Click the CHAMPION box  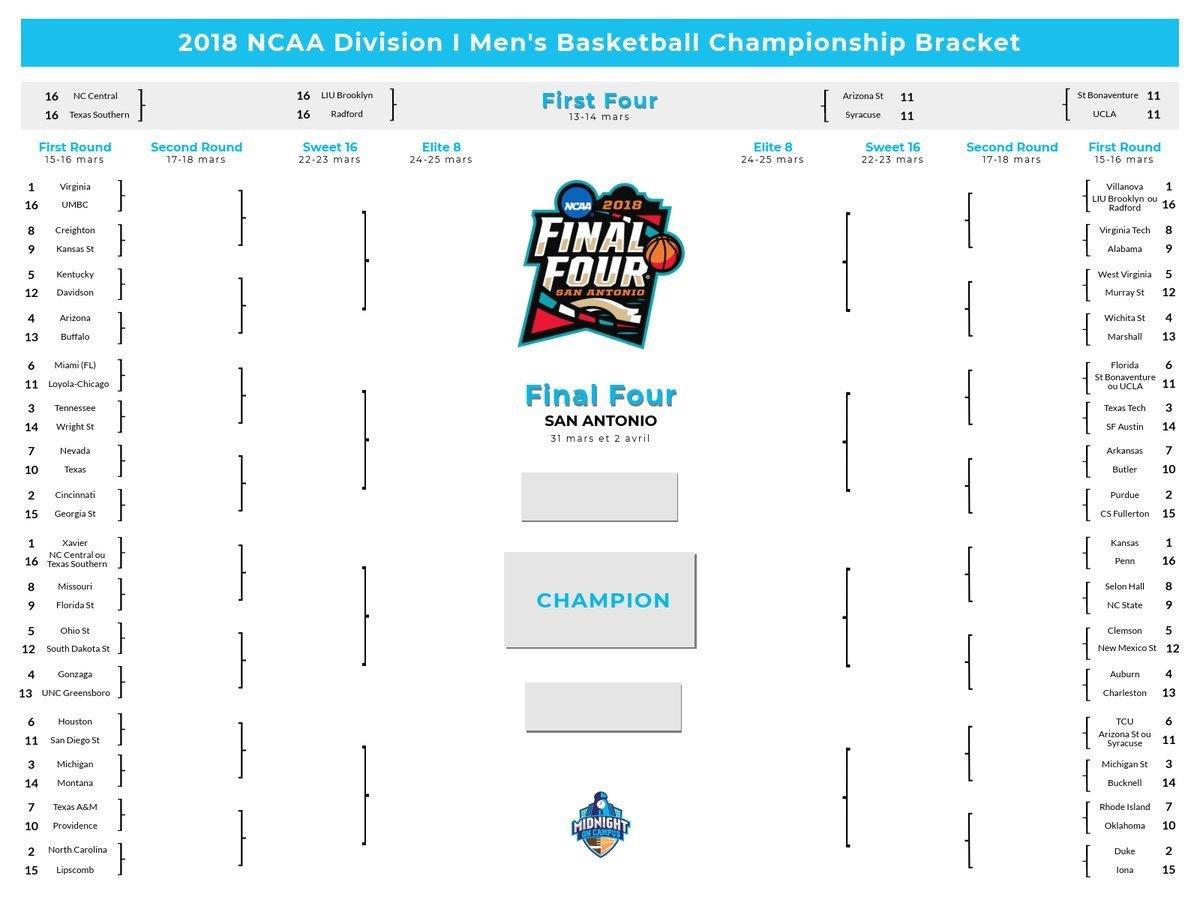tap(600, 600)
